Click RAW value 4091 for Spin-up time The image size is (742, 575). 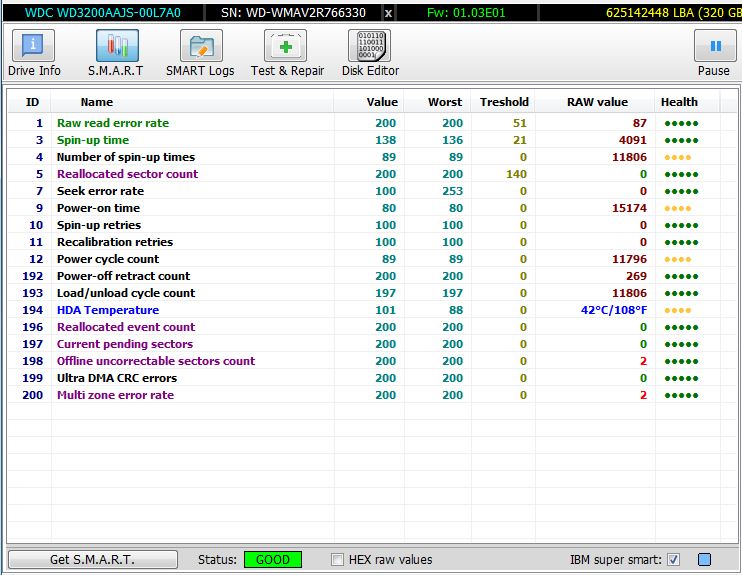[x=633, y=140]
